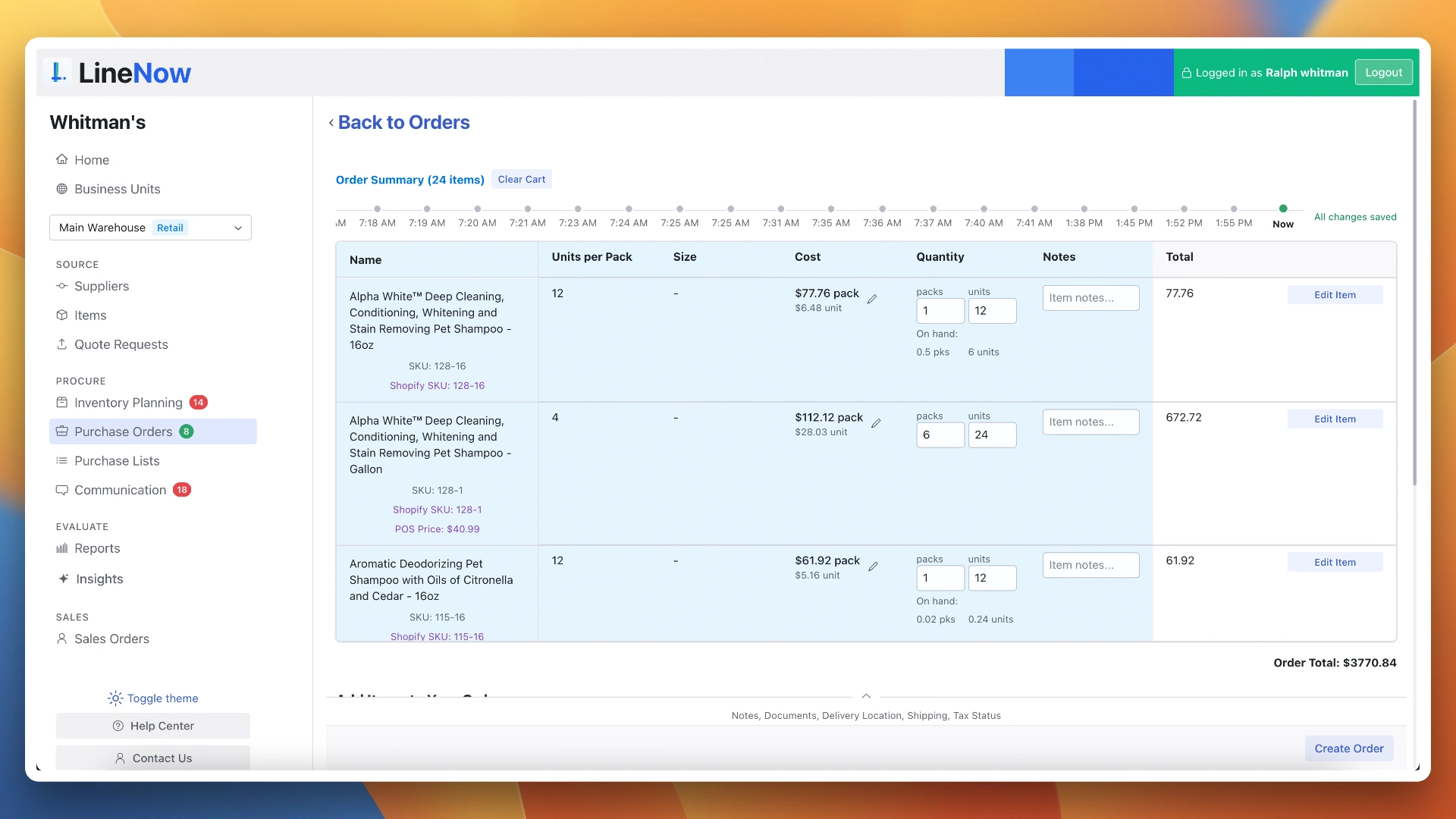Viewport: 1456px width, 819px height.
Task: Open the Communication section
Action: click(x=120, y=490)
